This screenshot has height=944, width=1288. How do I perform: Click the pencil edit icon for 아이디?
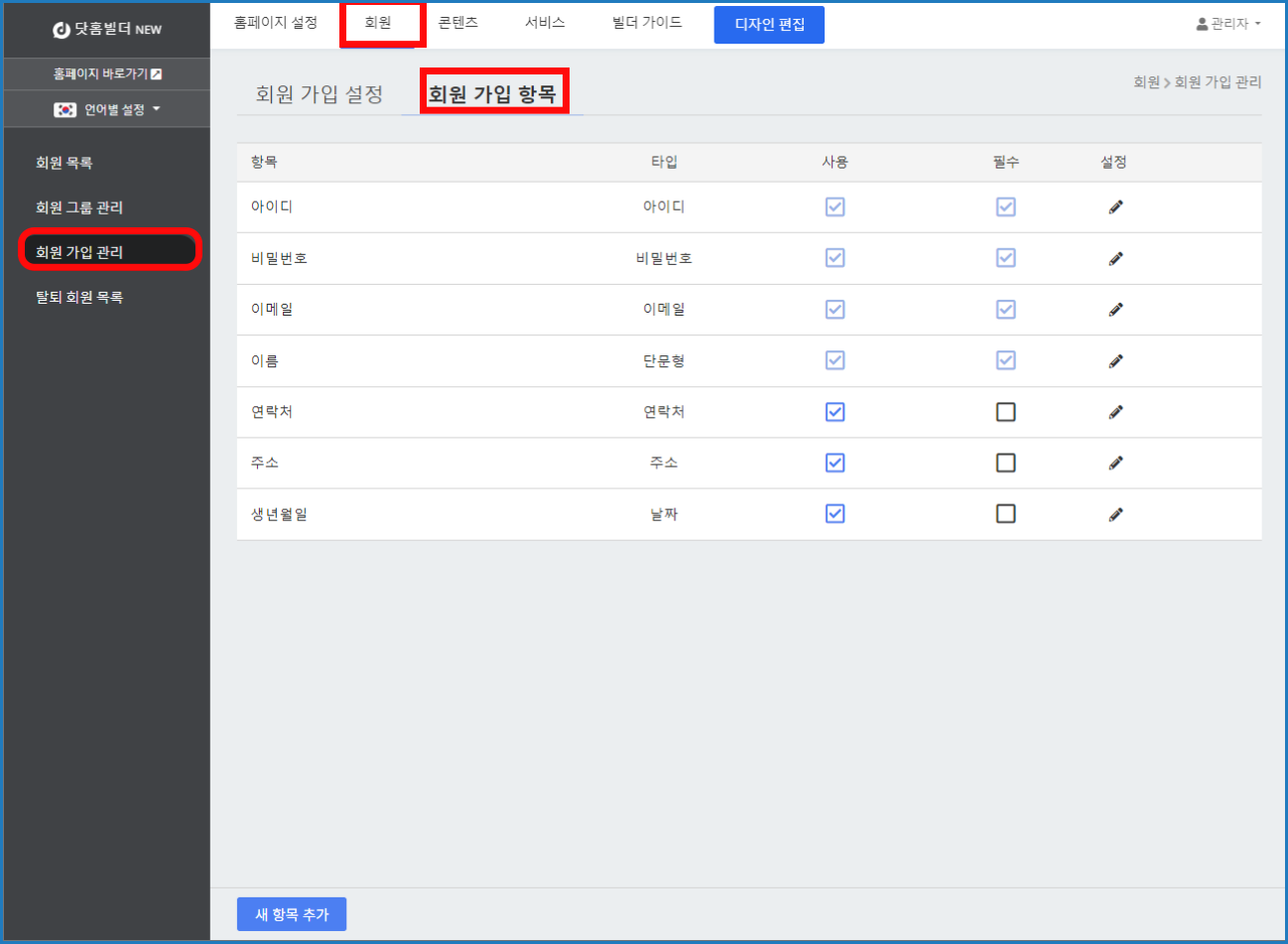(x=1115, y=207)
